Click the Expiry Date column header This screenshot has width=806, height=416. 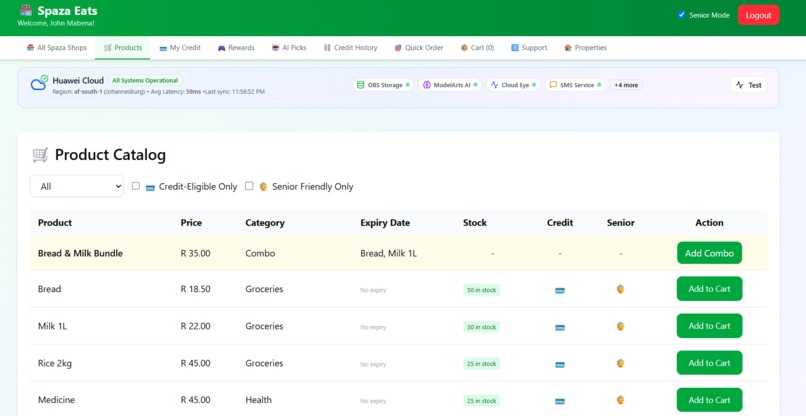click(x=385, y=223)
